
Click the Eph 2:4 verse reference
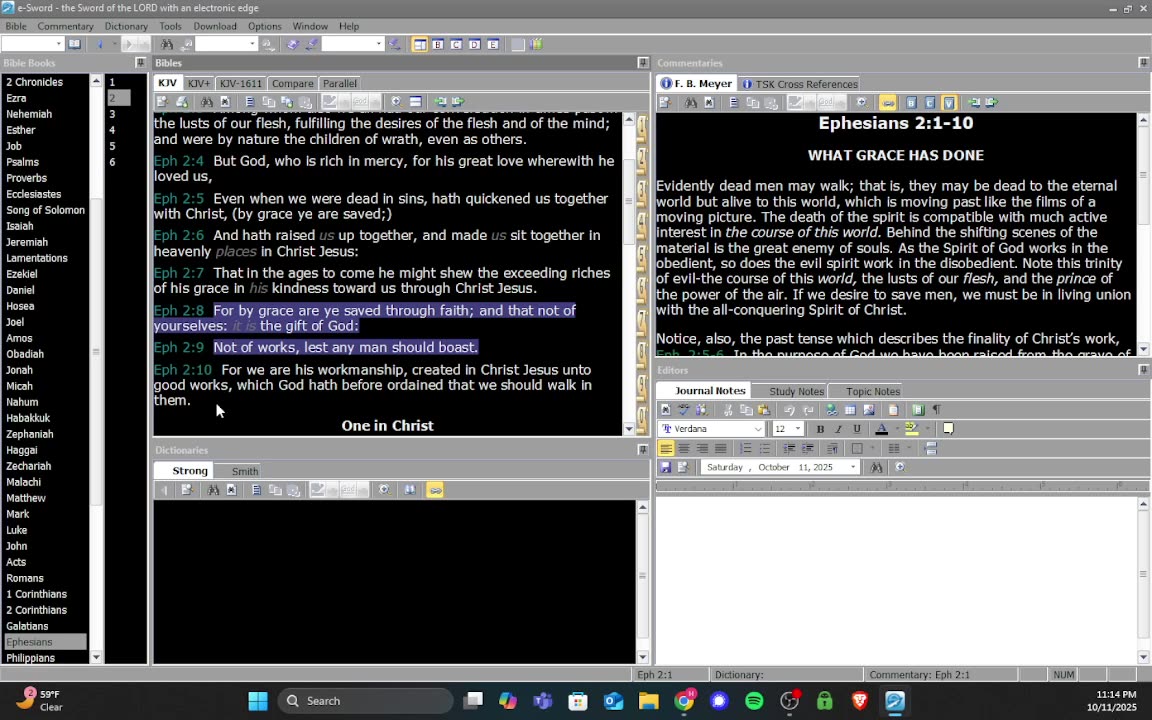pos(179,161)
